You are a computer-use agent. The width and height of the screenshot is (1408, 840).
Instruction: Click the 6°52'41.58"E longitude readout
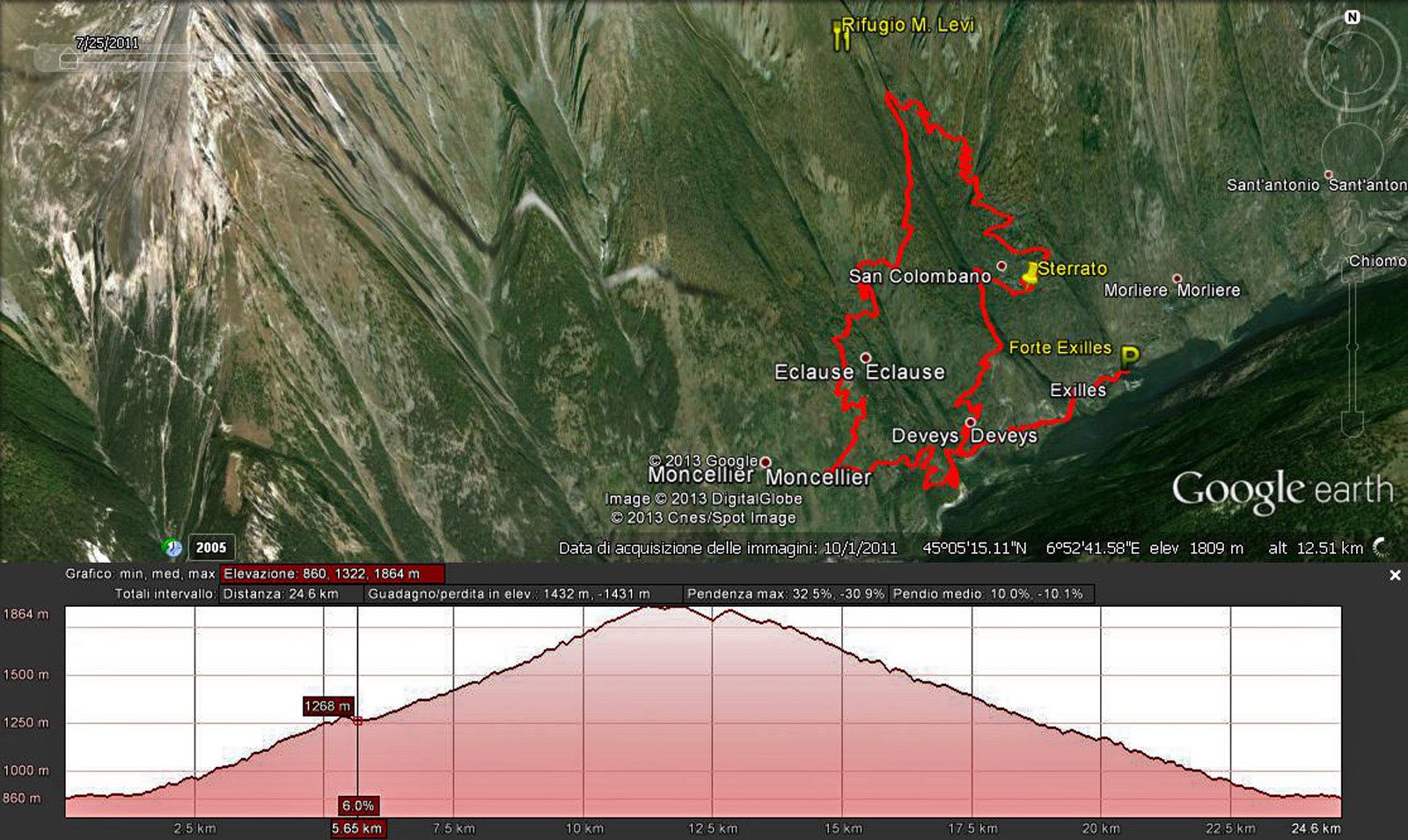[x=1092, y=548]
